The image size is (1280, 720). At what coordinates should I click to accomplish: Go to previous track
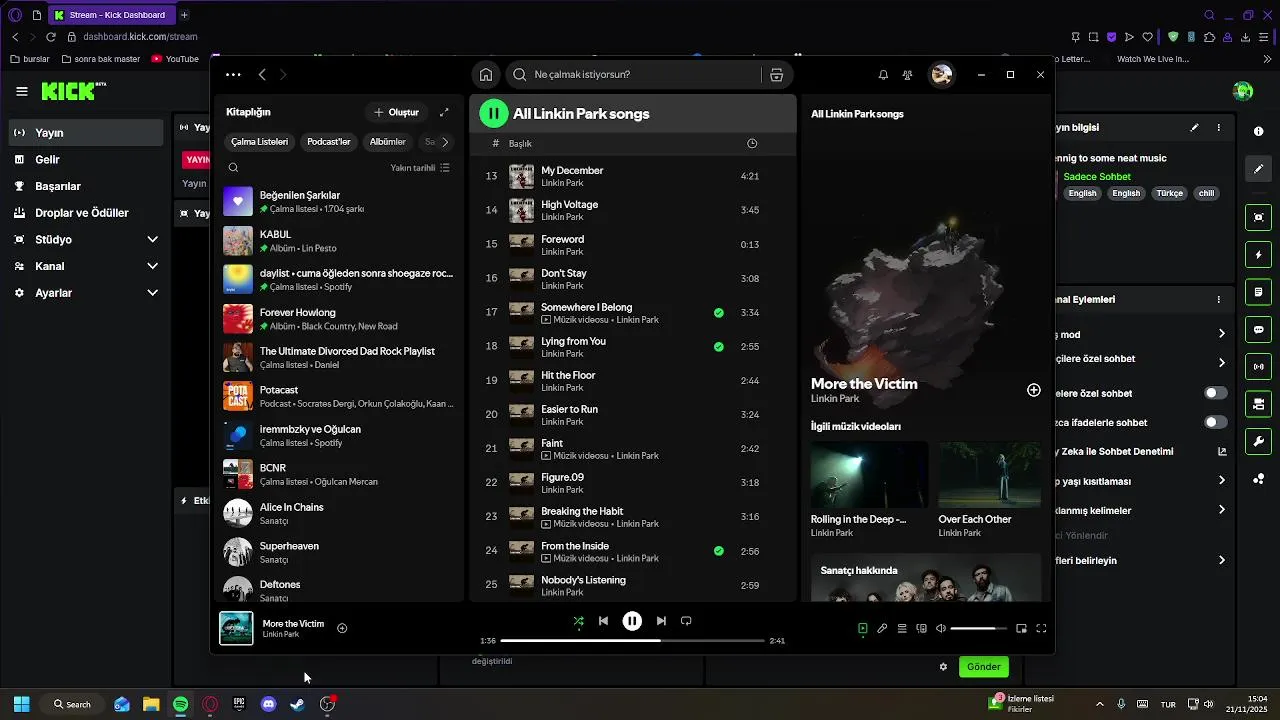(603, 621)
